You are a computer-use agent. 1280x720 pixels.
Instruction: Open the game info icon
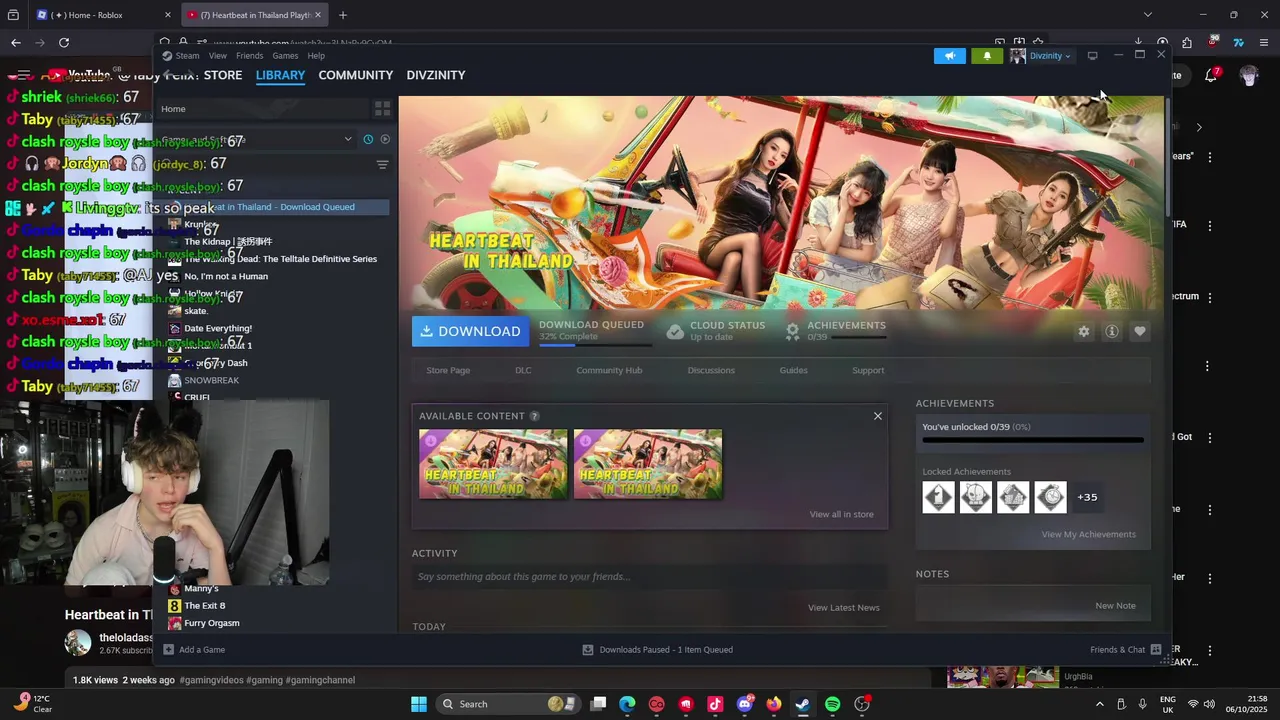1111,331
